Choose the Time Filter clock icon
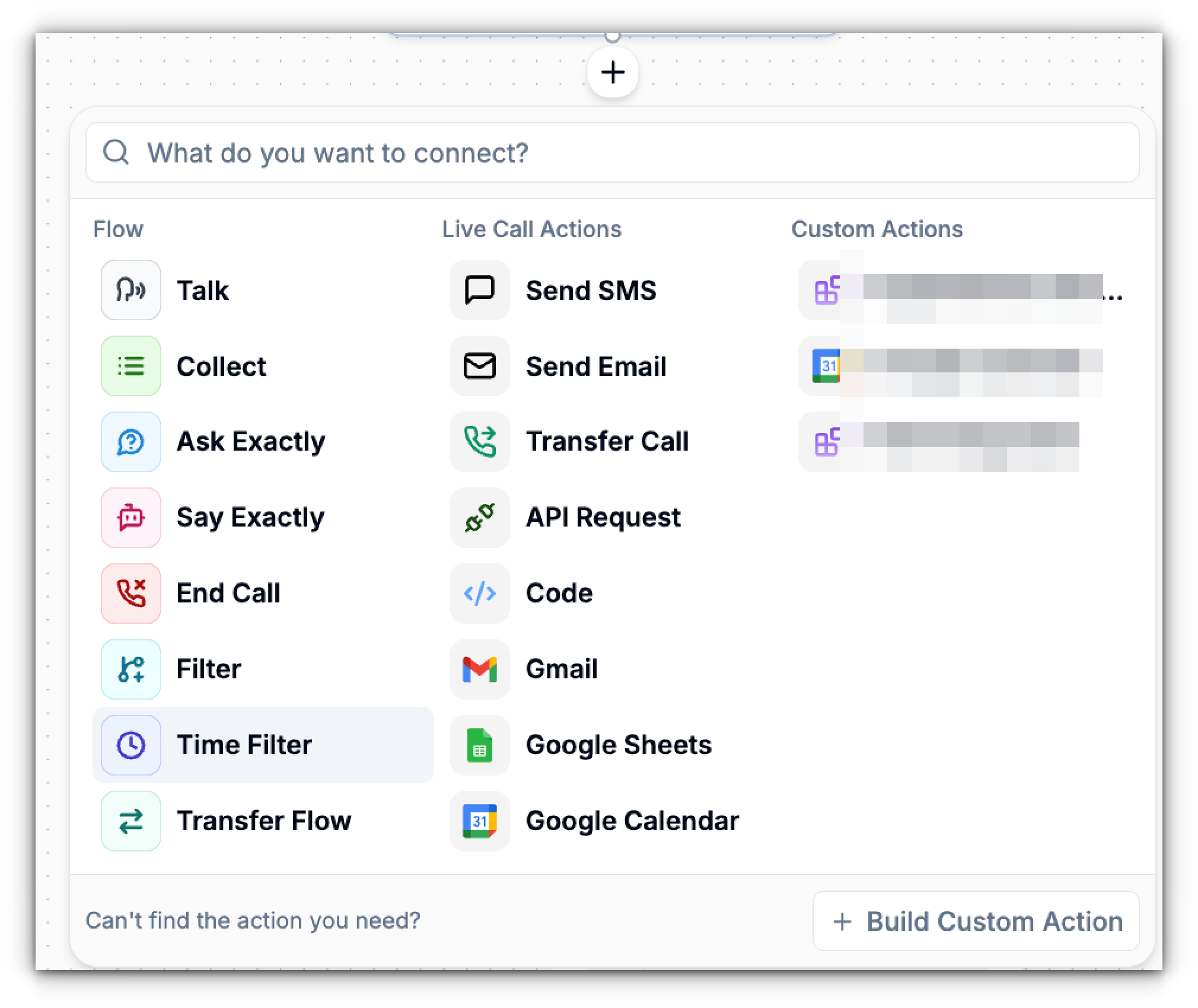Screen dimensions: 1198x1008 [130, 745]
